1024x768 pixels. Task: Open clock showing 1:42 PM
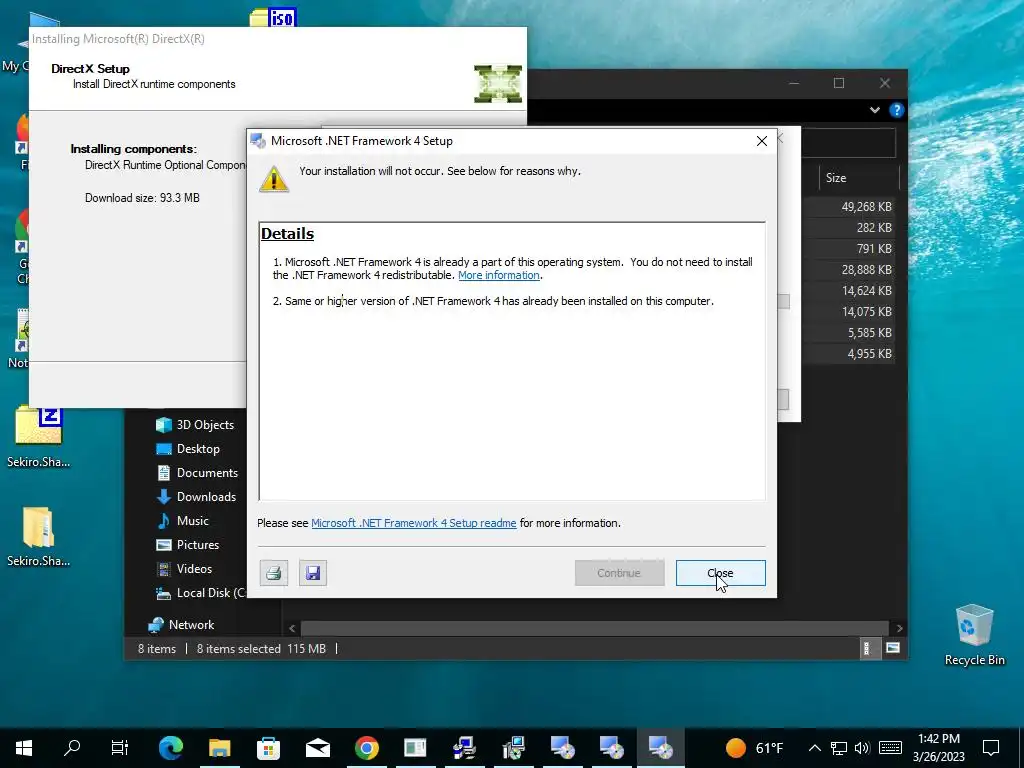[938, 748]
